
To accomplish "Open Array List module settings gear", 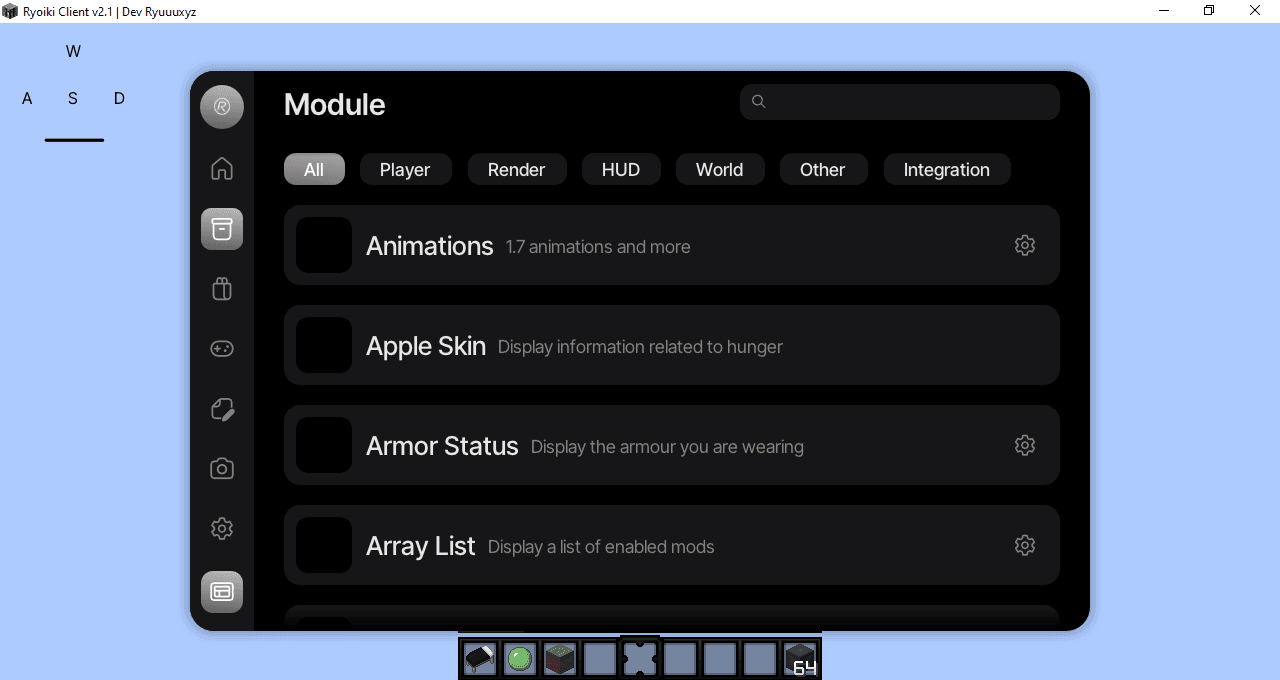I will point(1025,545).
